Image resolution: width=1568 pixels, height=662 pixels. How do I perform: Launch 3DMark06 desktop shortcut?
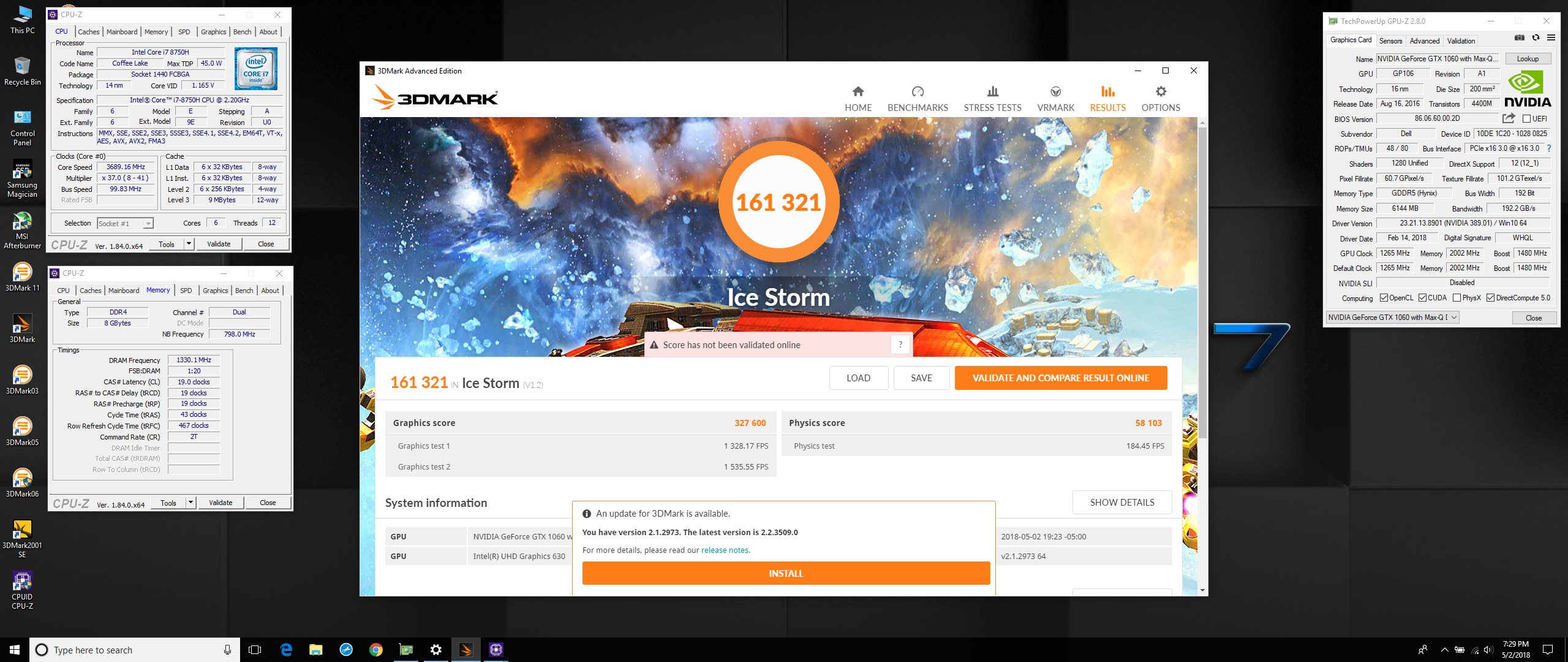coord(23,483)
